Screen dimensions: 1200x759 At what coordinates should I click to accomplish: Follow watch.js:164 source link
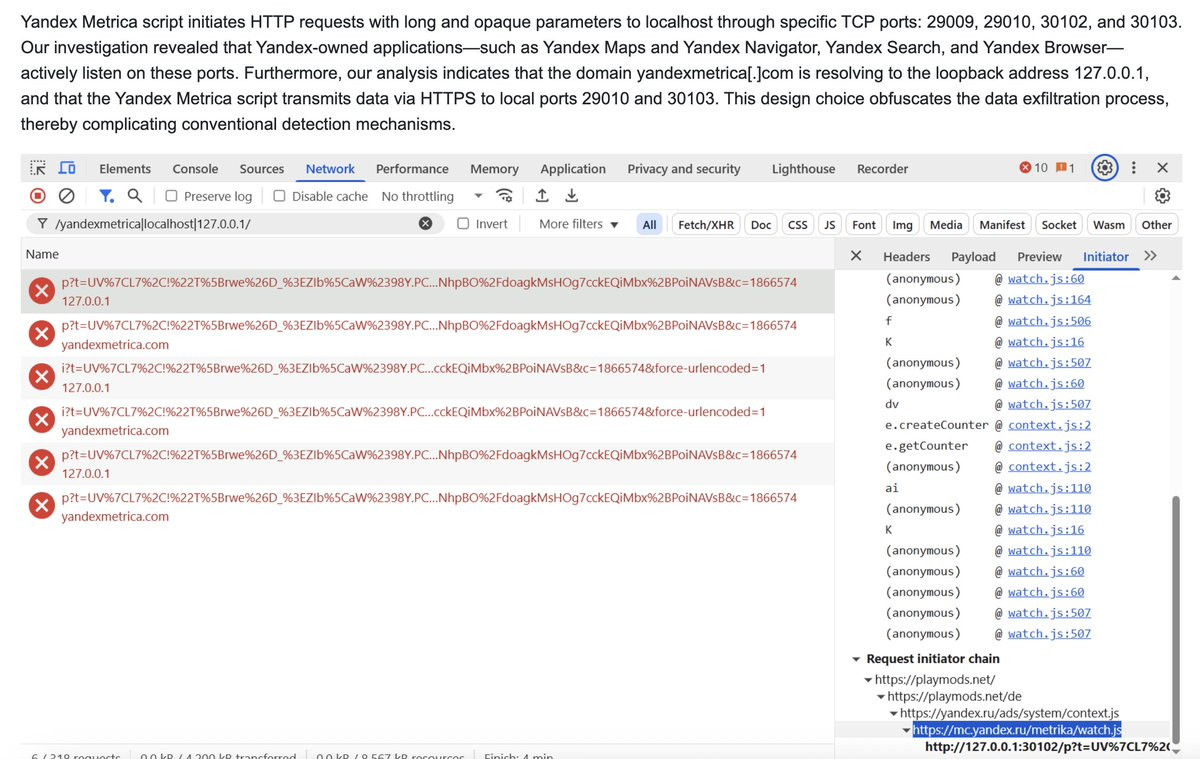[1049, 300]
